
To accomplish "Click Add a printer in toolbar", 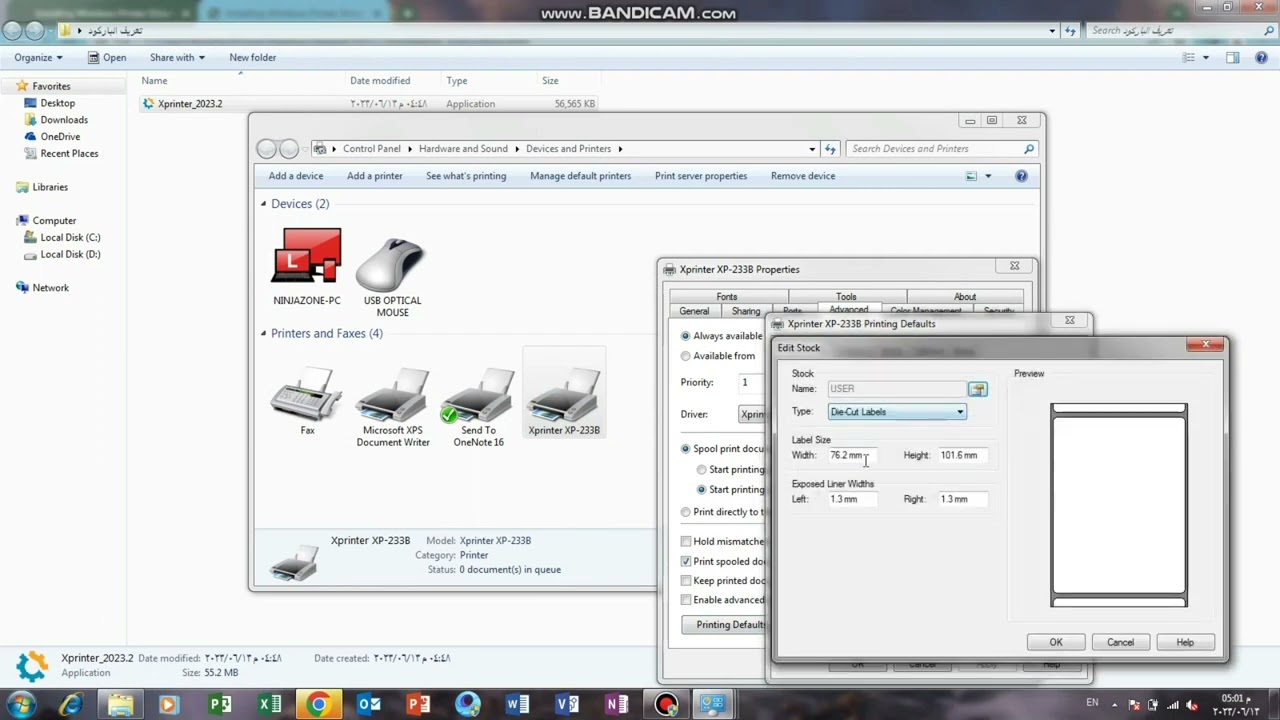I will coord(375,176).
